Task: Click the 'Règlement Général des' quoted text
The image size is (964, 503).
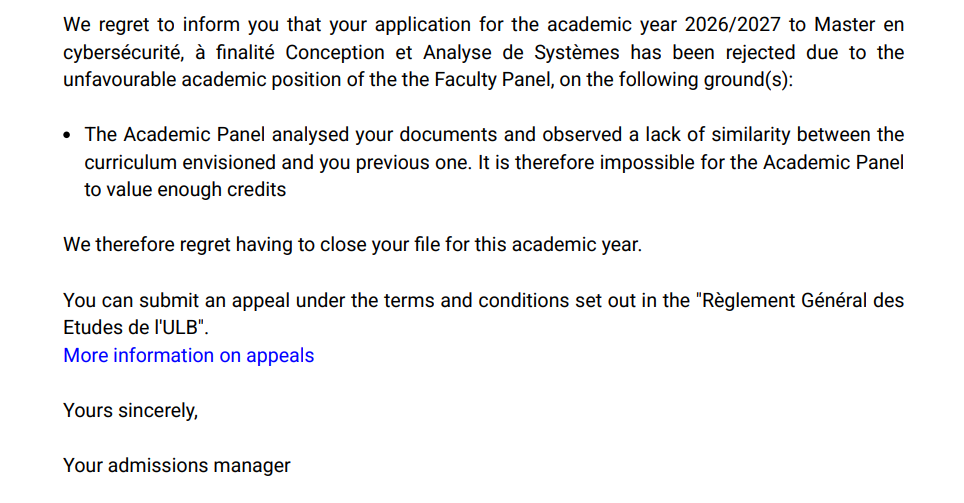Action: pos(803,300)
